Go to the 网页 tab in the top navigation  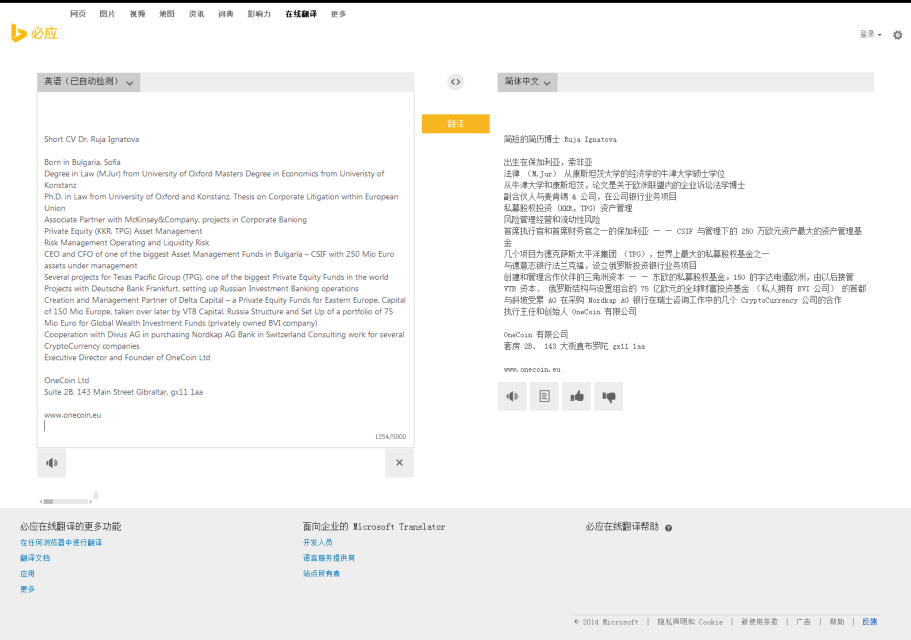tap(78, 14)
